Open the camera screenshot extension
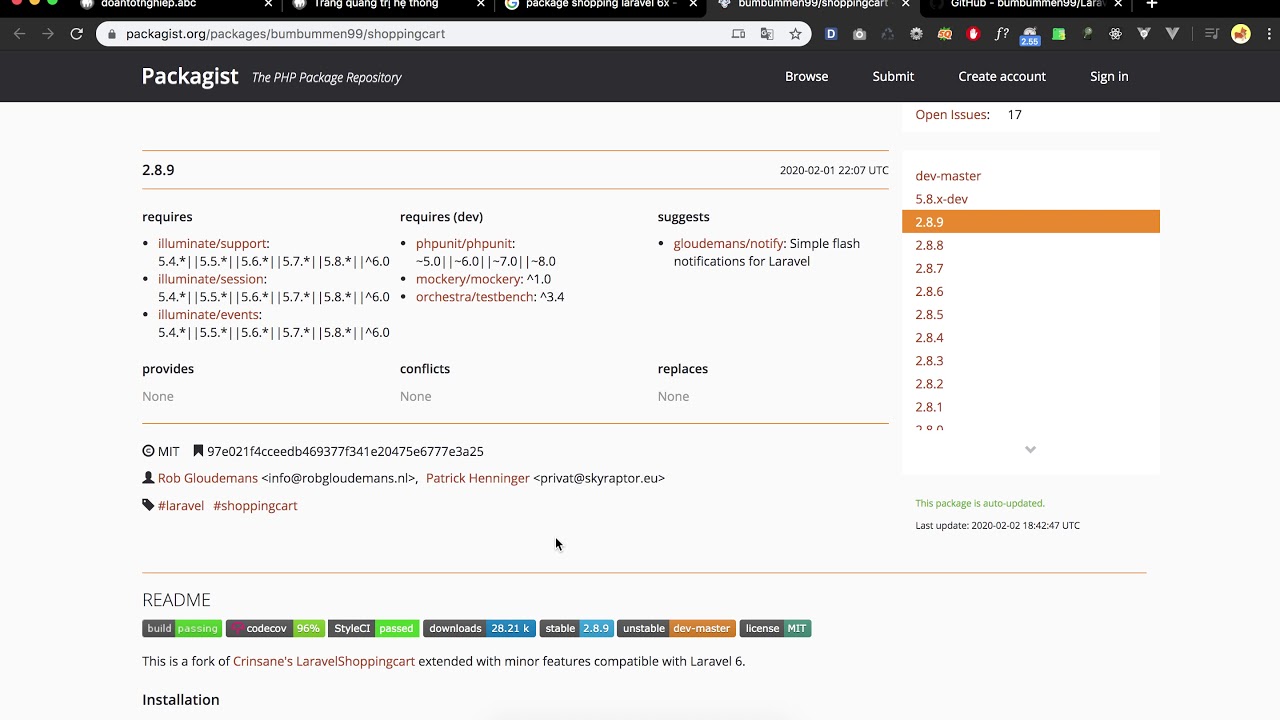Viewport: 1280px width, 720px height. pos(859,34)
